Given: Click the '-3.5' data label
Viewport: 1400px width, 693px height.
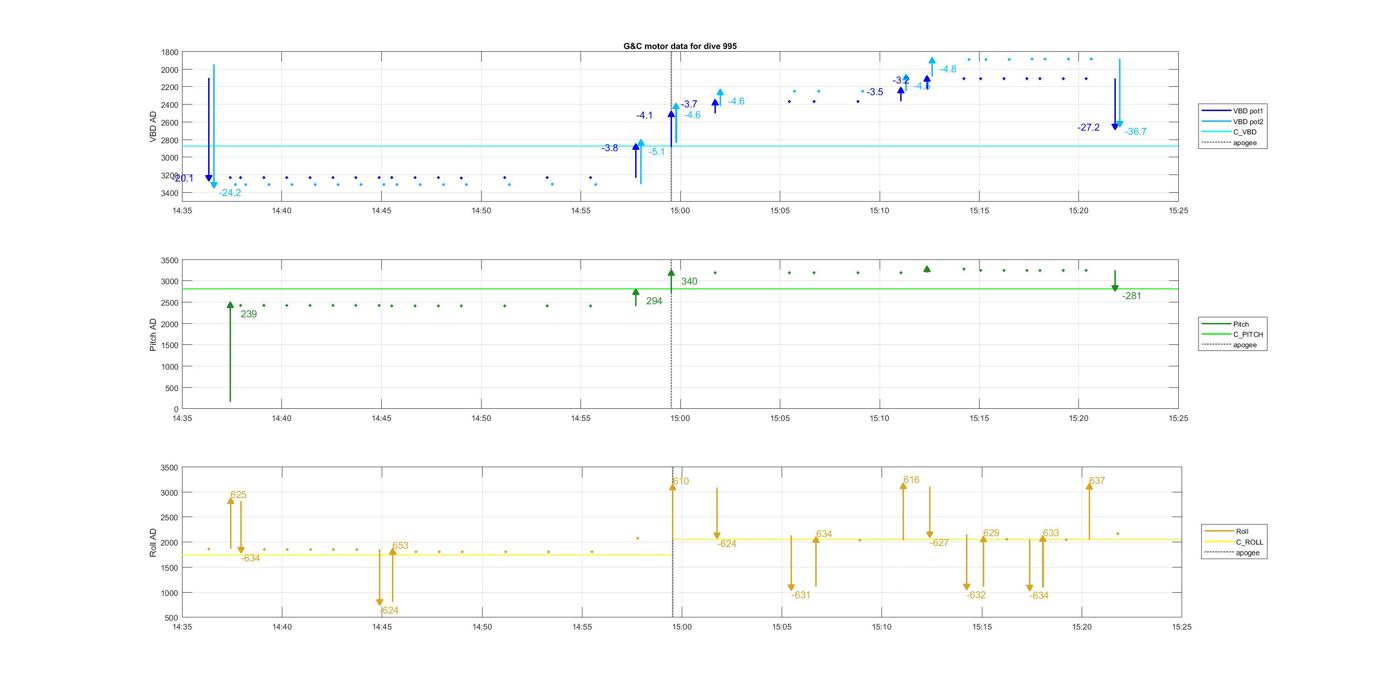Looking at the screenshot, I should coord(875,92).
